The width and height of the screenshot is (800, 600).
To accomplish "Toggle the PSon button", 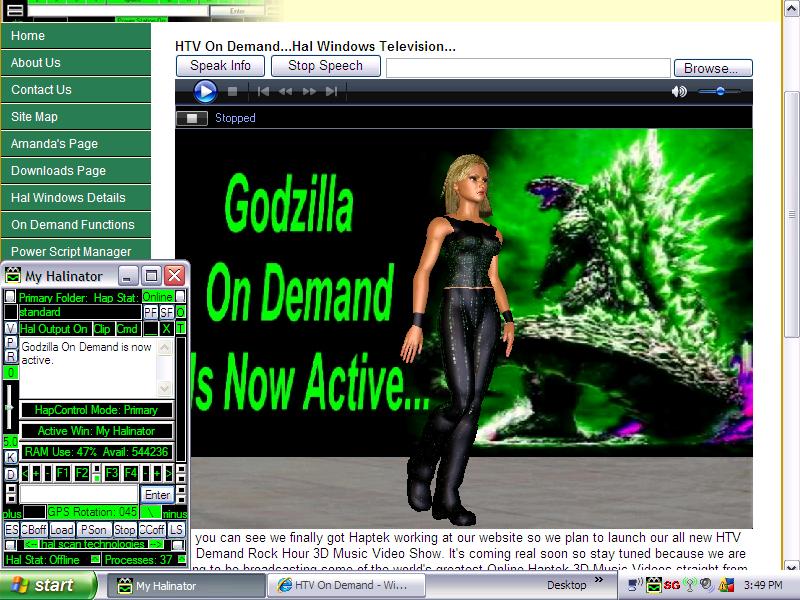I will point(94,530).
